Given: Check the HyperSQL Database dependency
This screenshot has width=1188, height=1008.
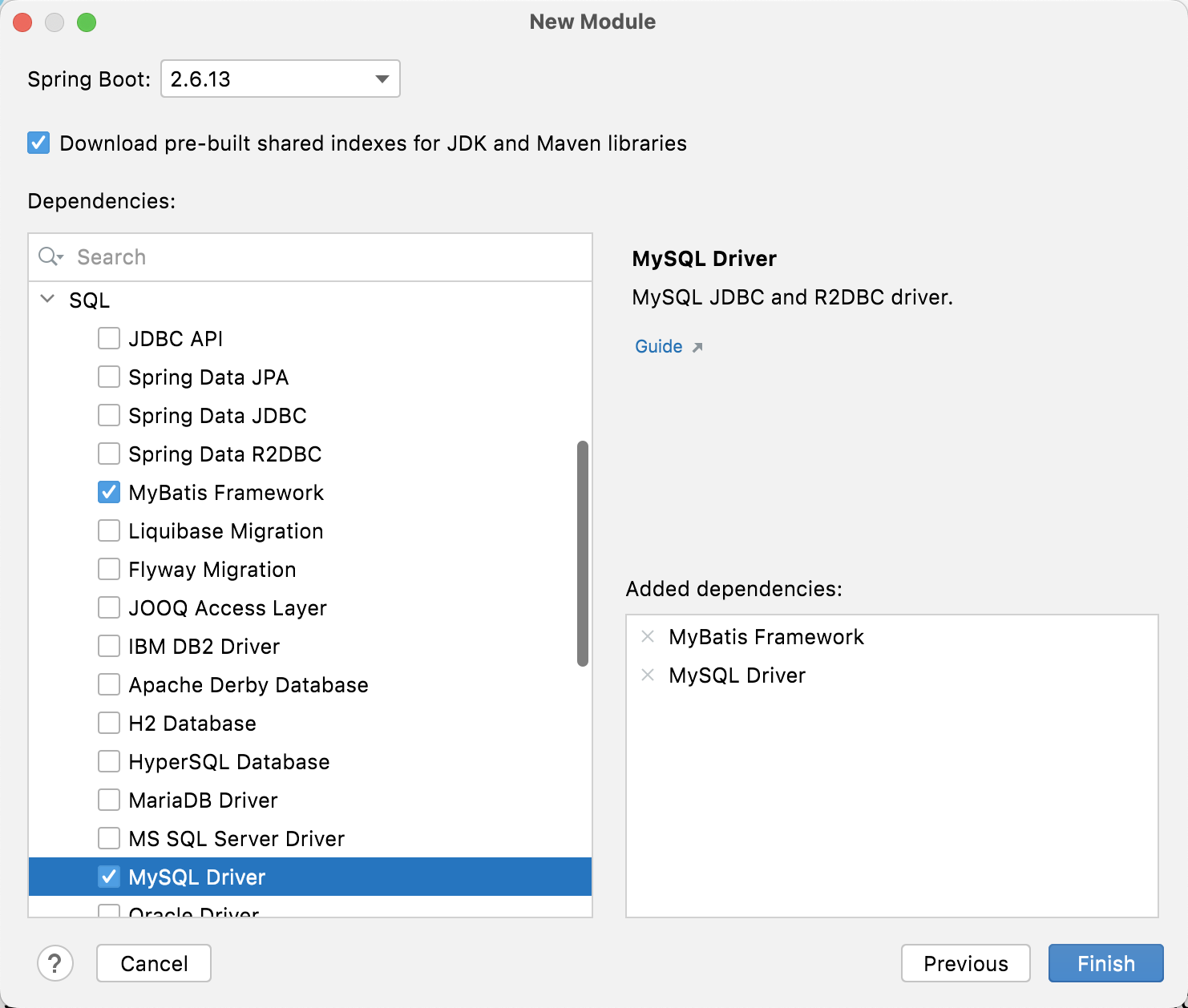Looking at the screenshot, I should 109,761.
